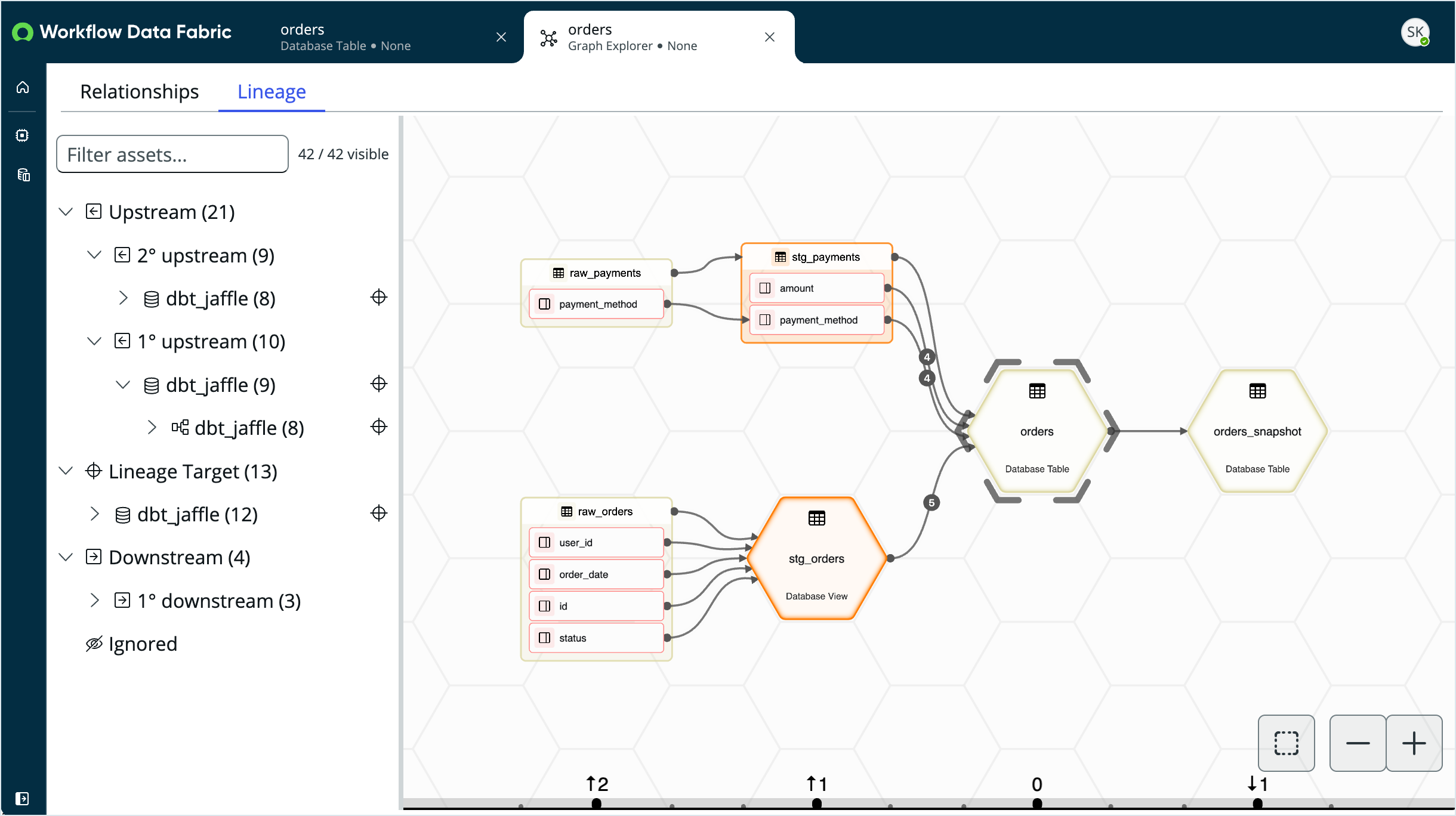Click the order_date column in raw_orders
Image resolution: width=1456 pixels, height=816 pixels.
click(596, 574)
